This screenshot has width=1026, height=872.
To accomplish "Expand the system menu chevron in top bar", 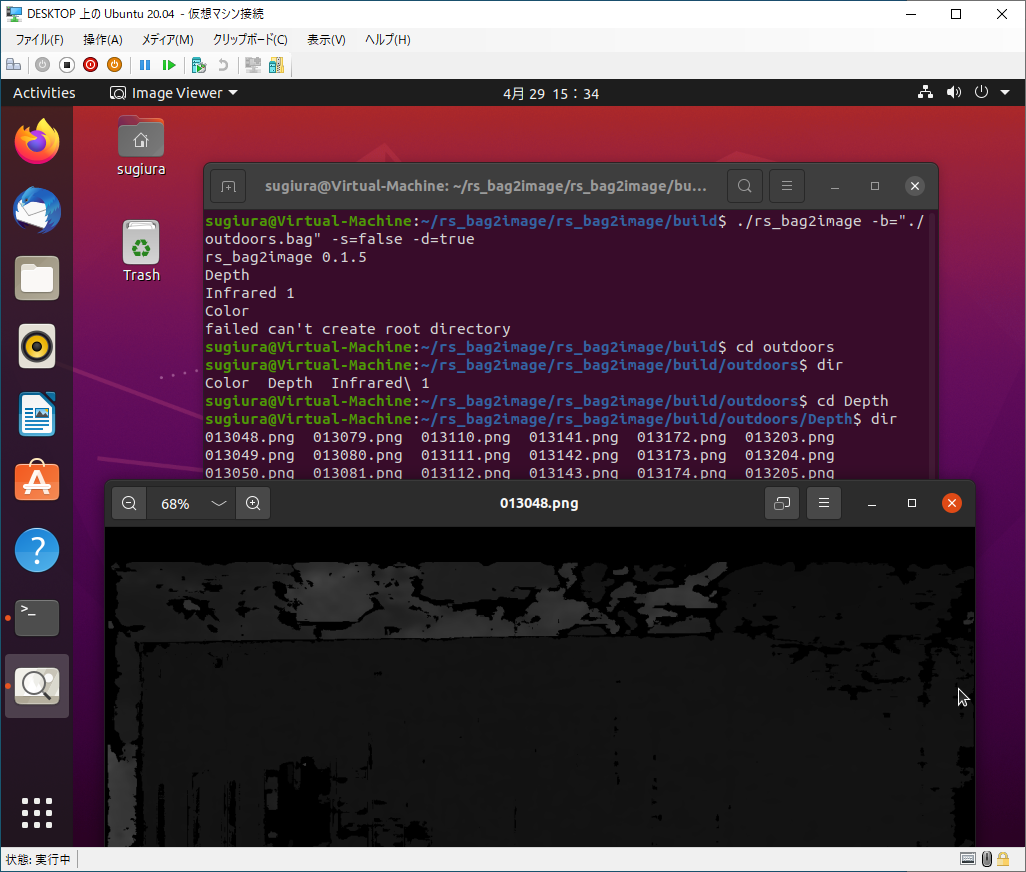I will tap(1005, 92).
